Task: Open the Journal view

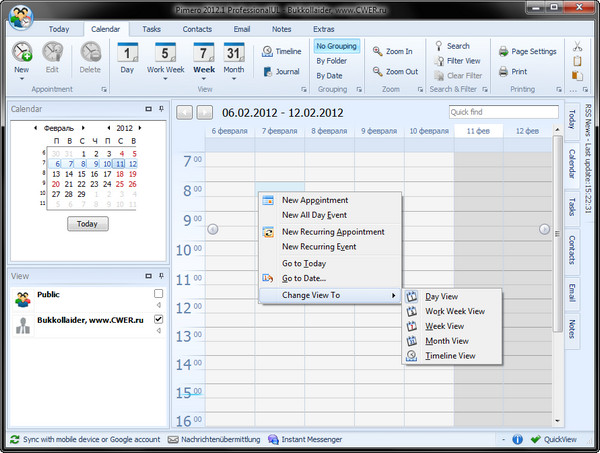Action: click(x=282, y=72)
